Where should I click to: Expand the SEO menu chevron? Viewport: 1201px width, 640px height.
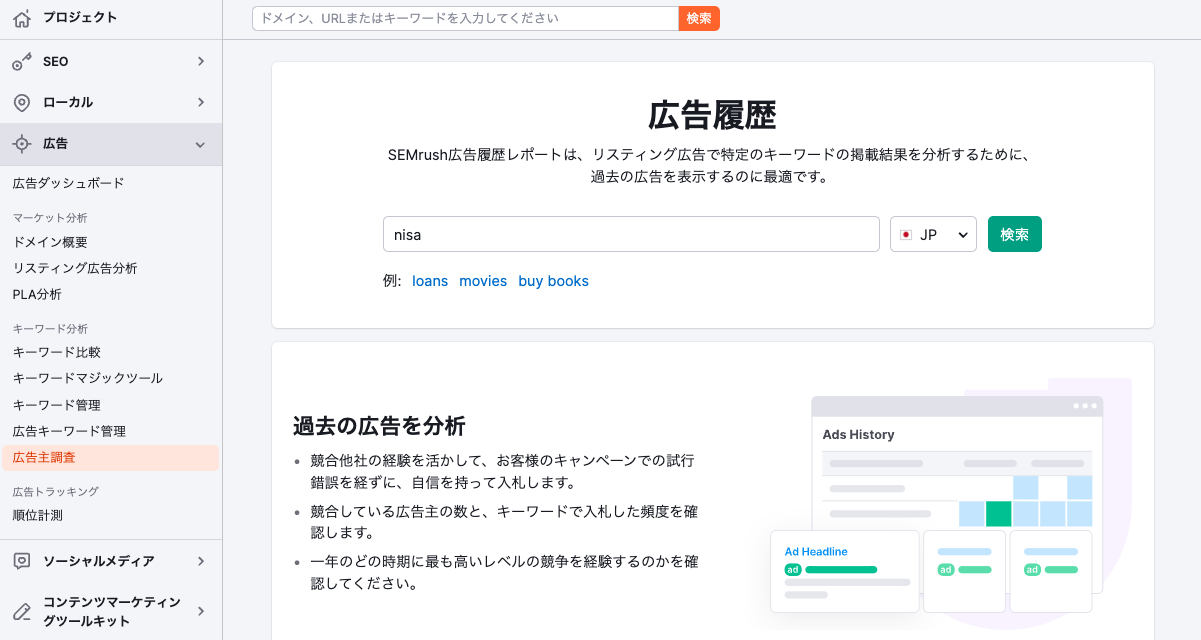click(x=200, y=61)
